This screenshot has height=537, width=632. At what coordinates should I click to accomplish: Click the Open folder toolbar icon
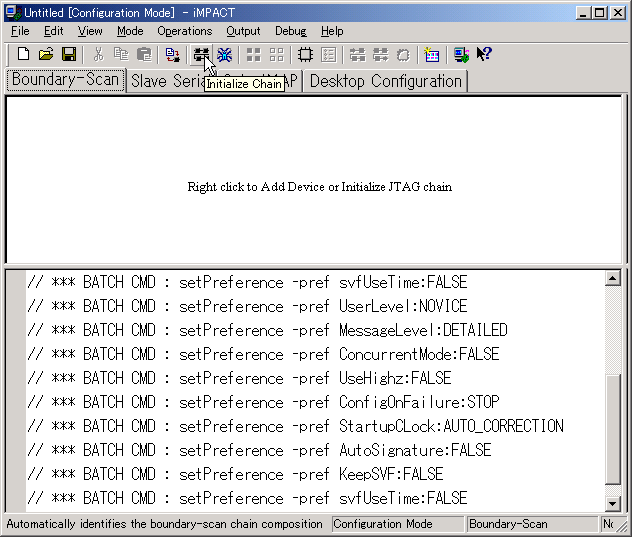[x=46, y=55]
